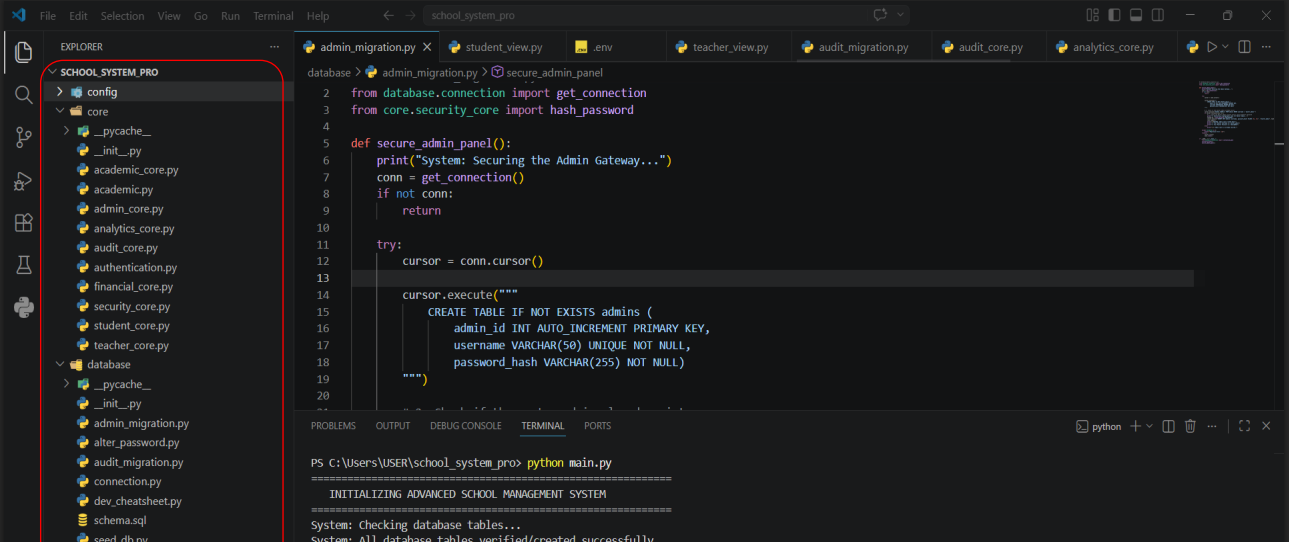Viewport: 1289px width, 542px height.
Task: Open run button dropdown arrow
Action: tap(1226, 47)
